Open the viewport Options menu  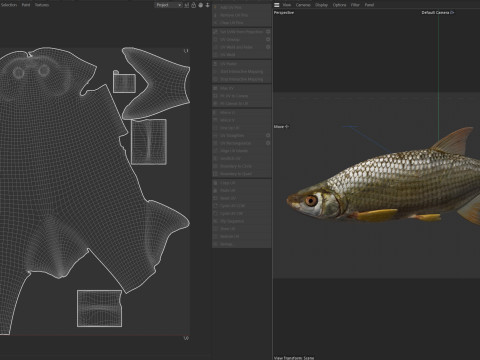pos(339,5)
